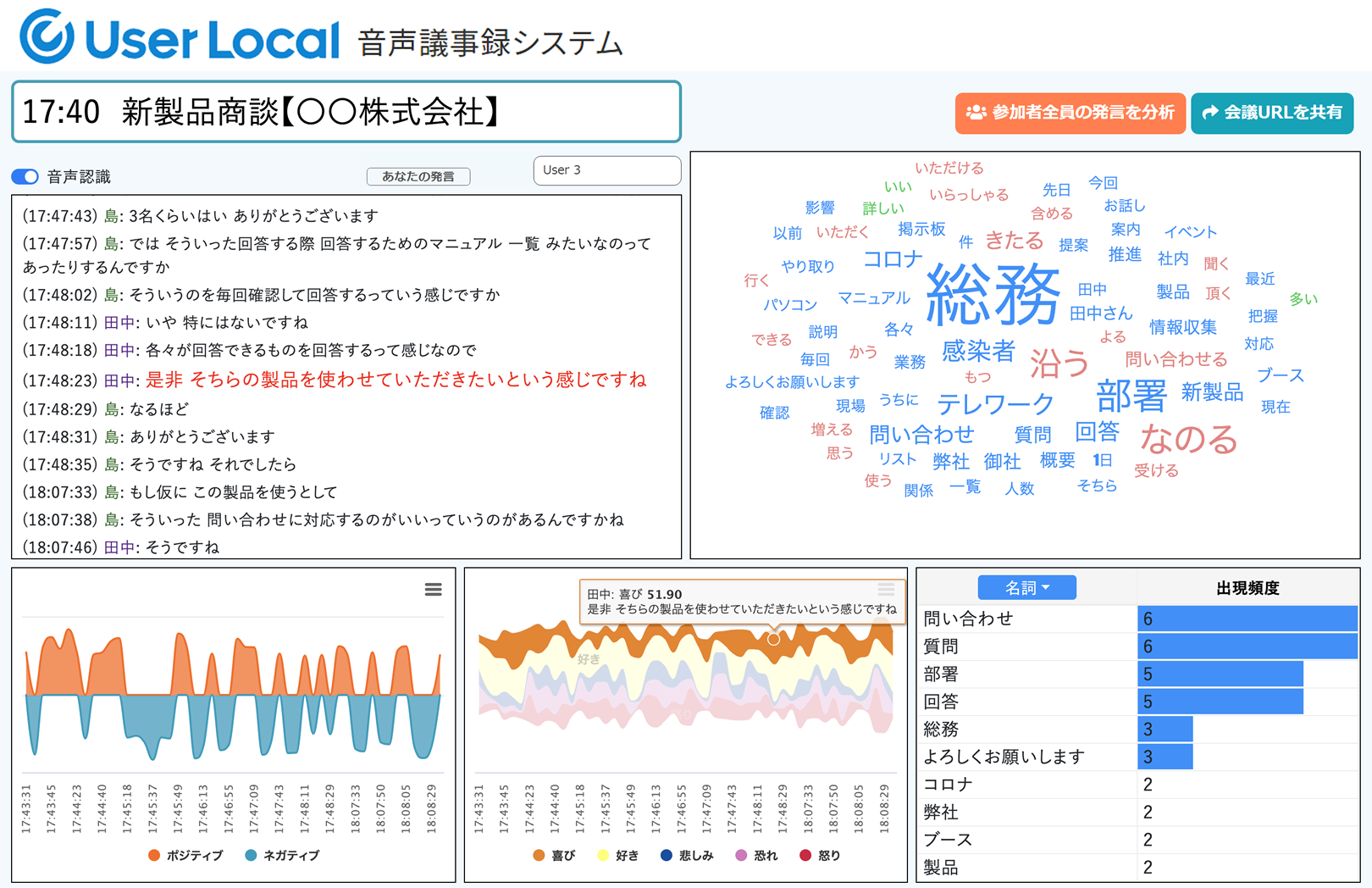
Task: Click the share arrow icon on the URL button
Action: pyautogui.click(x=1210, y=112)
